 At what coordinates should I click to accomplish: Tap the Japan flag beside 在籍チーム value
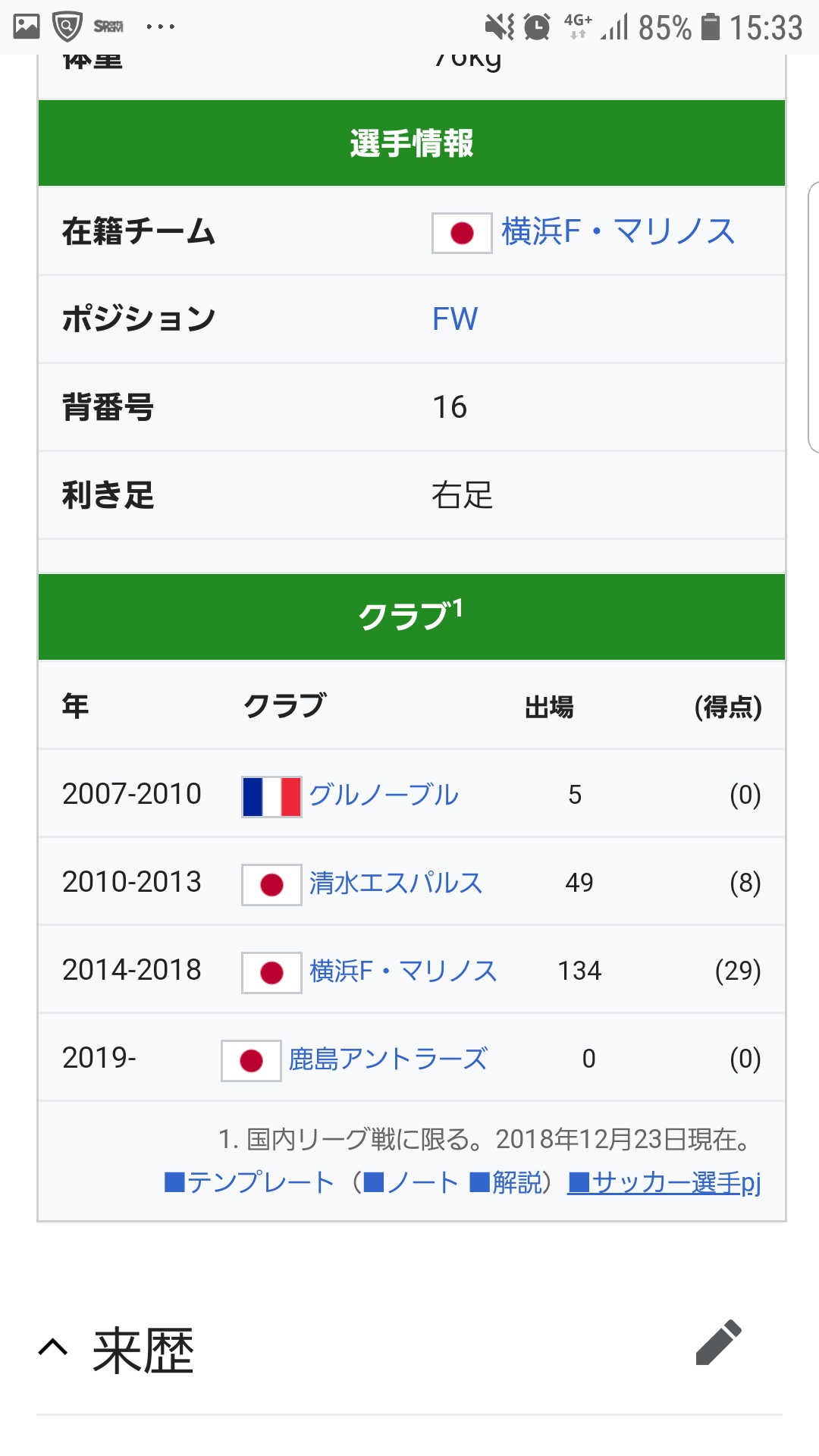462,233
